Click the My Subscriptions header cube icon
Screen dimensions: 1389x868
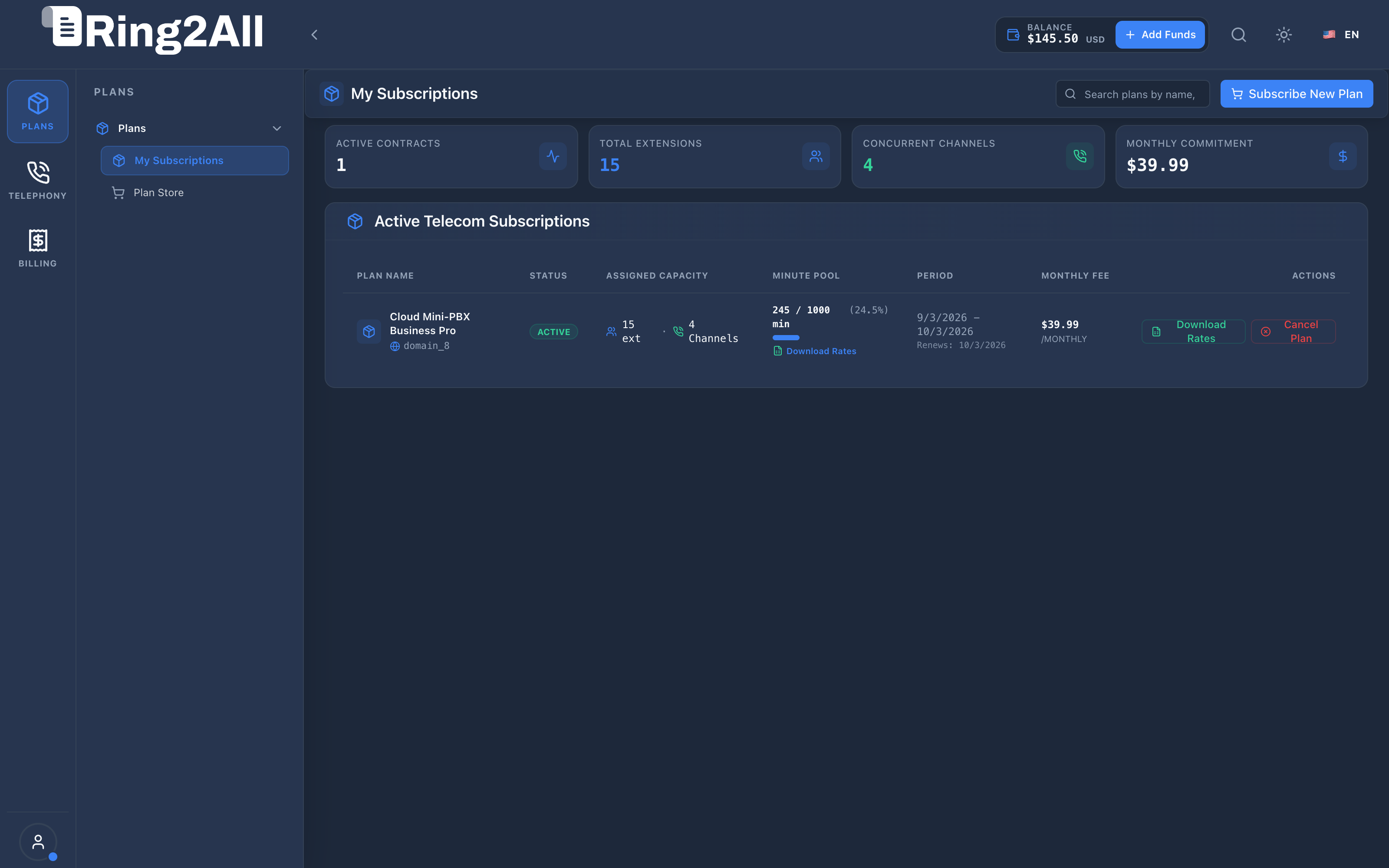click(x=331, y=94)
